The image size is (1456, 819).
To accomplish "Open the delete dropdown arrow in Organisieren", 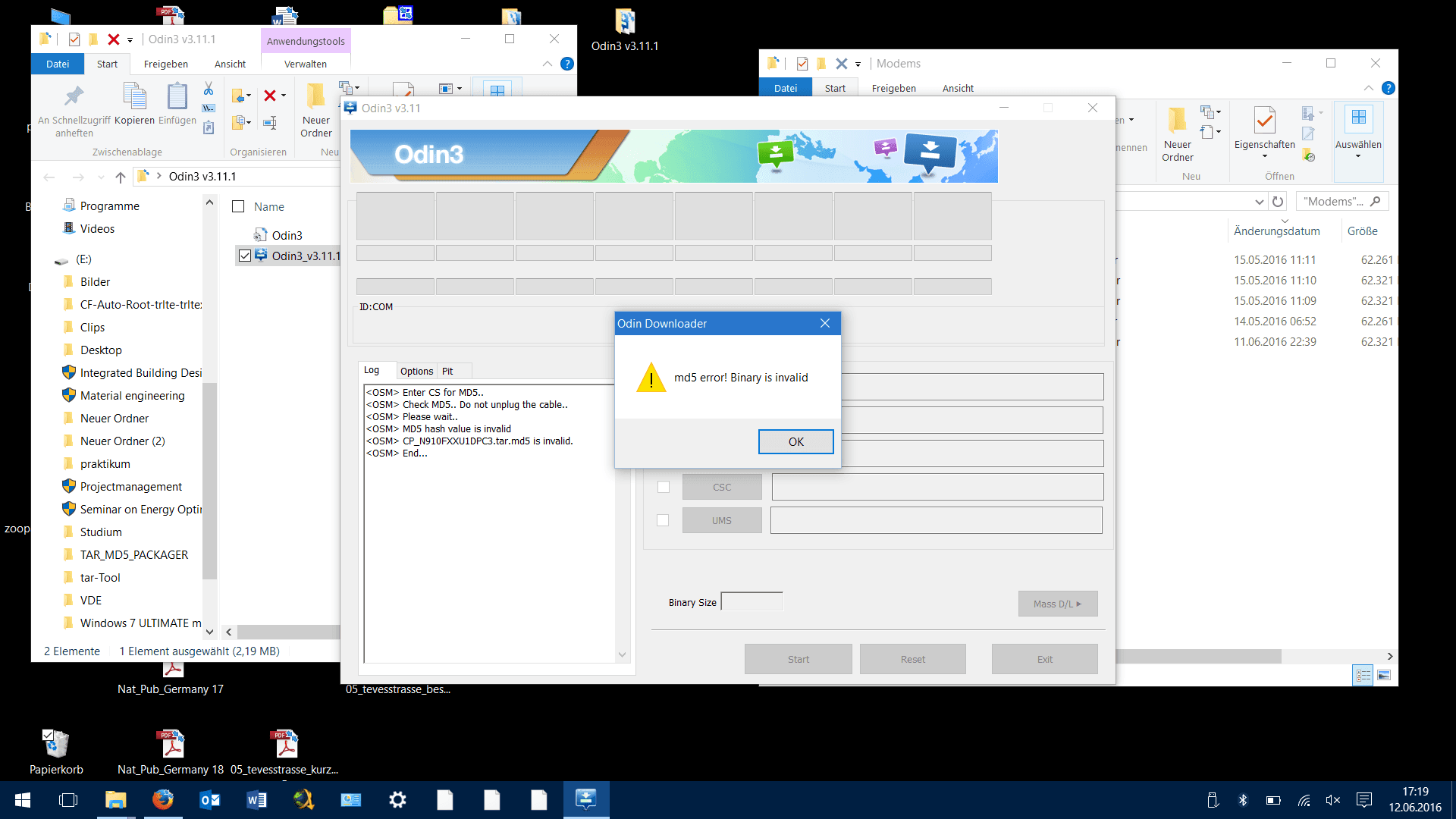I will (x=284, y=96).
